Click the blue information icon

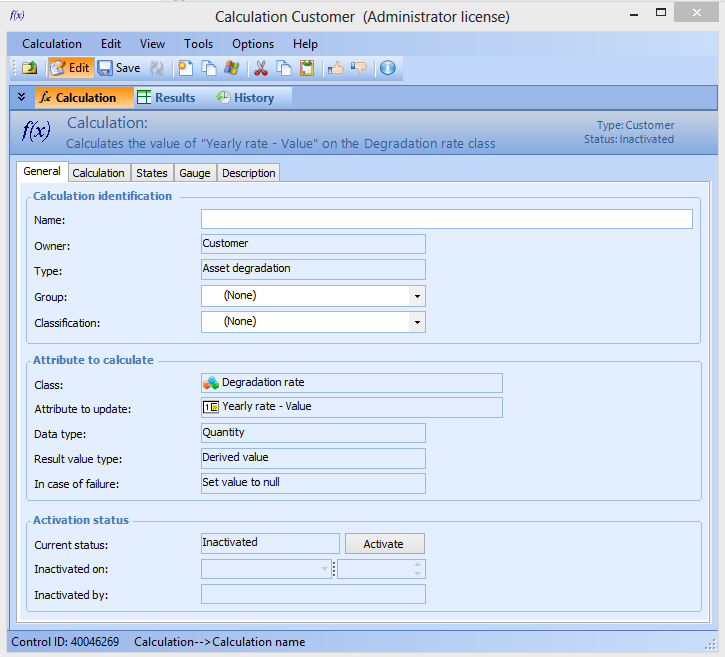(x=388, y=68)
